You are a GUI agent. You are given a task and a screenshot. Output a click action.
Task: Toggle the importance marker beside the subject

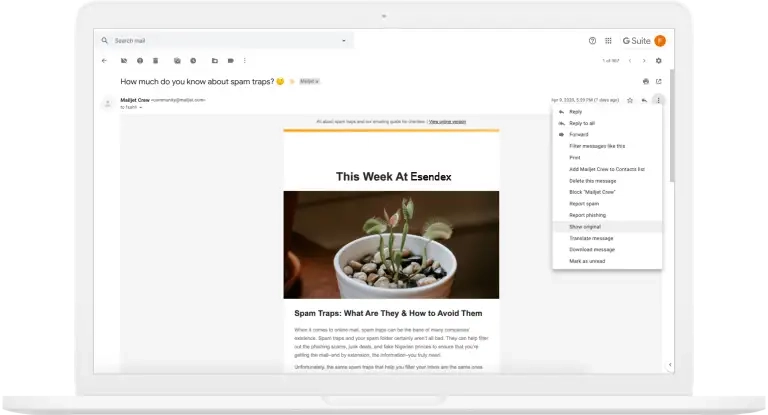click(x=292, y=81)
